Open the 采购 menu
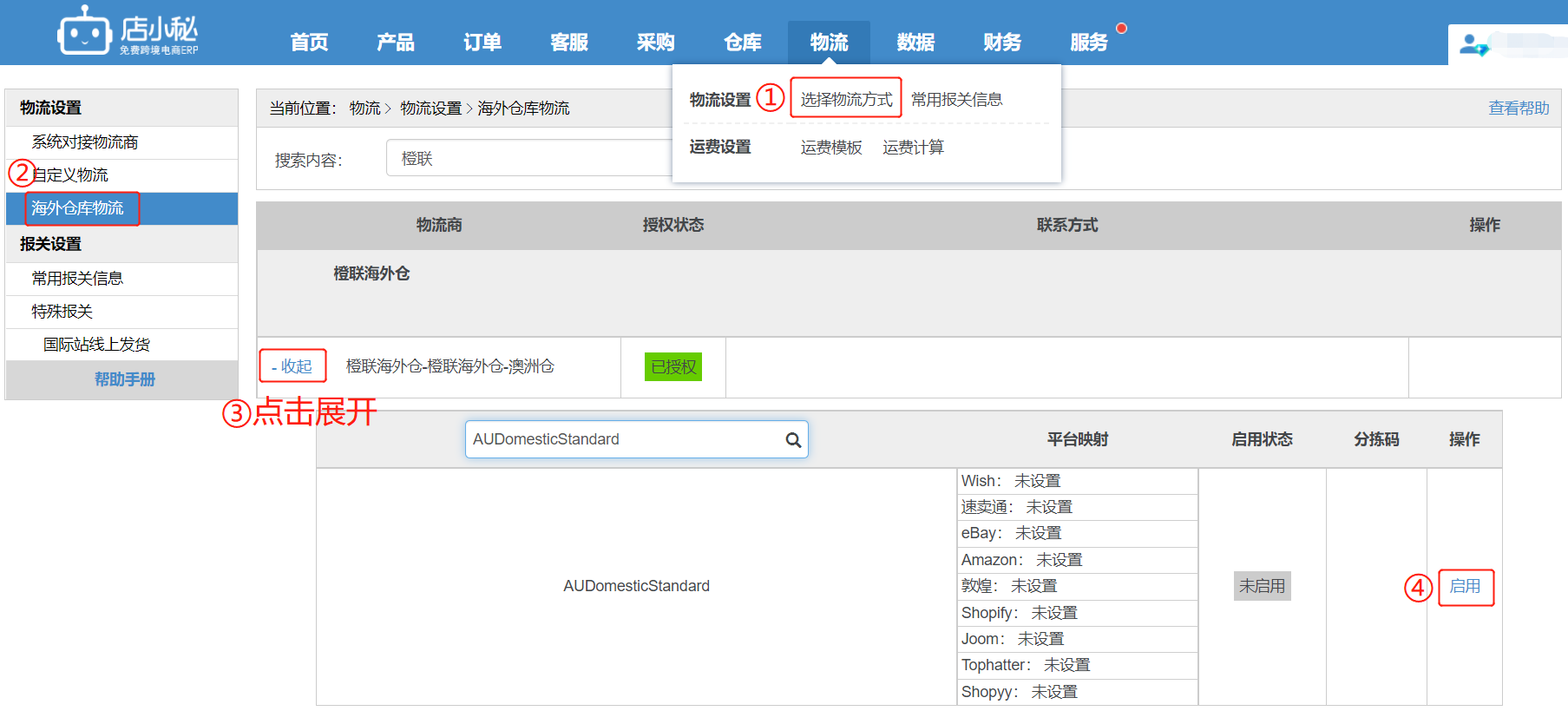The width and height of the screenshot is (1568, 711). coord(656,43)
